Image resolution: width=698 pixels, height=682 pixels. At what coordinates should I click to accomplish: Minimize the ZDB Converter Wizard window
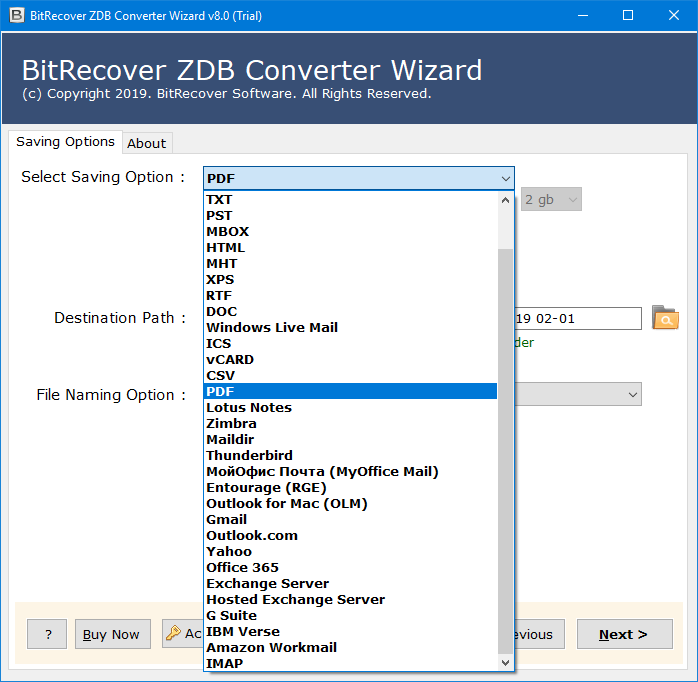[583, 16]
